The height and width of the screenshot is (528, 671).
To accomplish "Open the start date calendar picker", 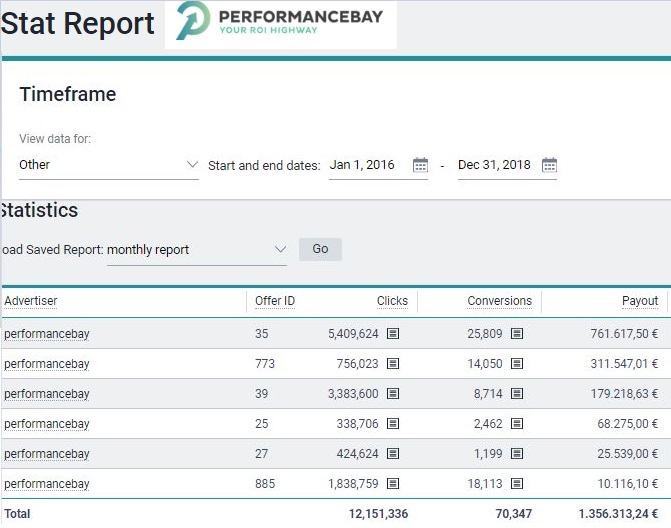I will click(x=420, y=165).
